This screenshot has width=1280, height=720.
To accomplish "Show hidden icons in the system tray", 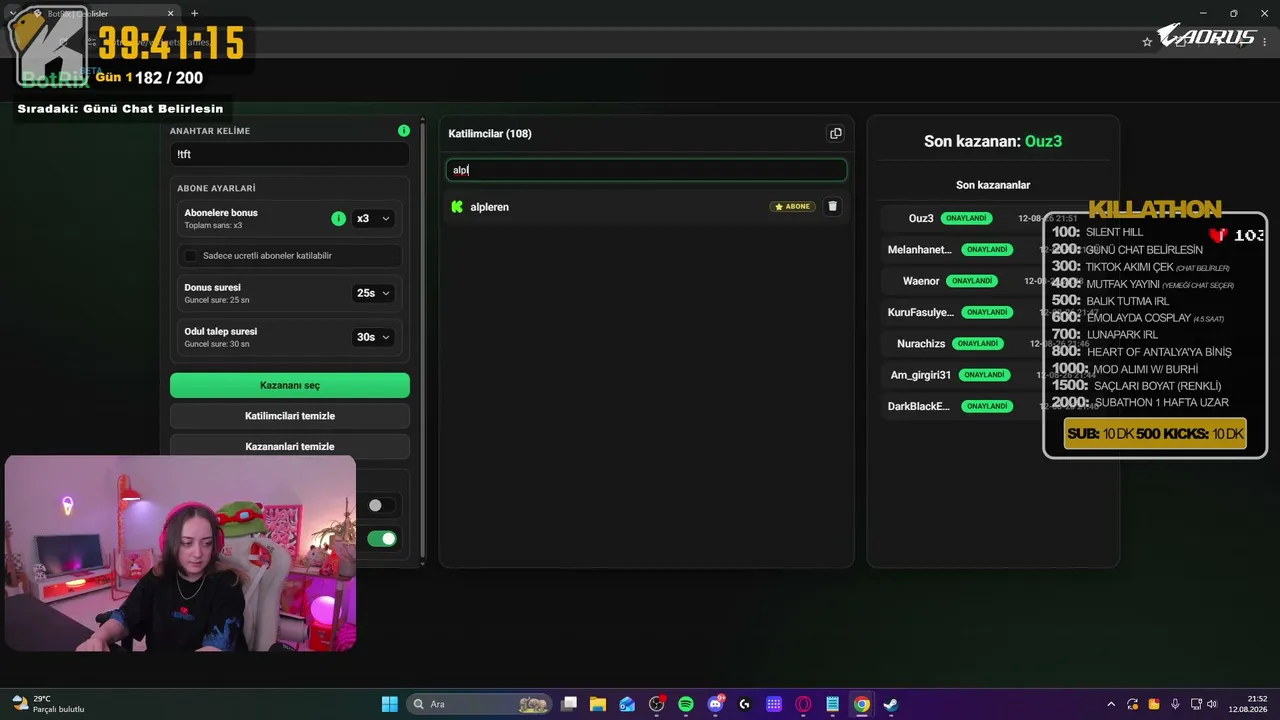I will pyautogui.click(x=1110, y=704).
